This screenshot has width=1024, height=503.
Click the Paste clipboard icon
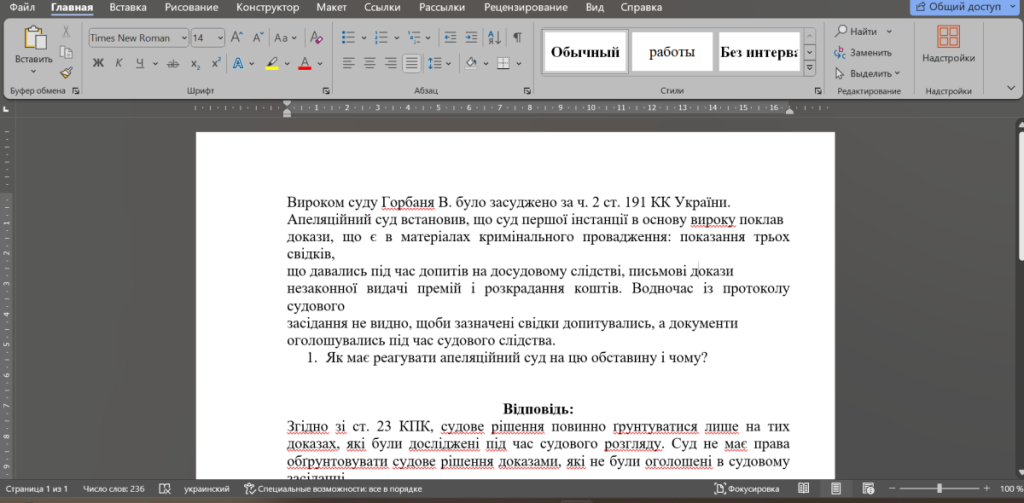point(34,38)
